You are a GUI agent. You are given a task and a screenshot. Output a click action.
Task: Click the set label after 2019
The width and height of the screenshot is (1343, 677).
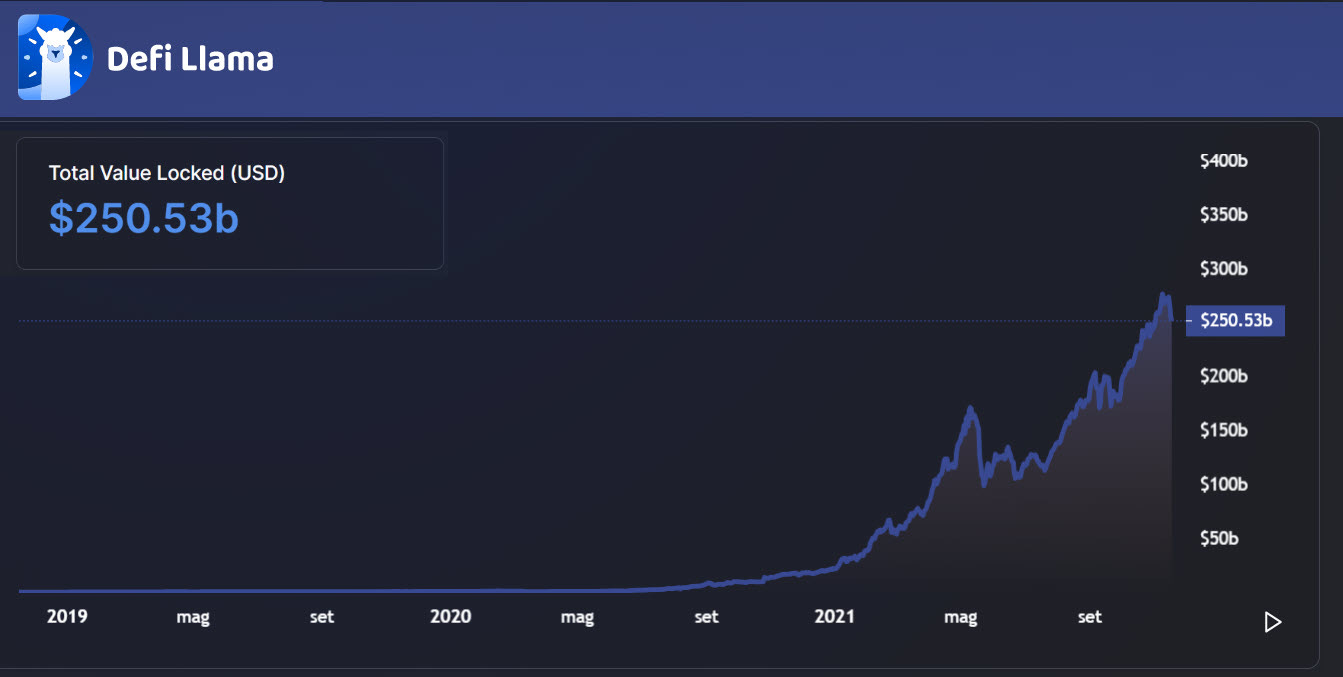click(322, 617)
